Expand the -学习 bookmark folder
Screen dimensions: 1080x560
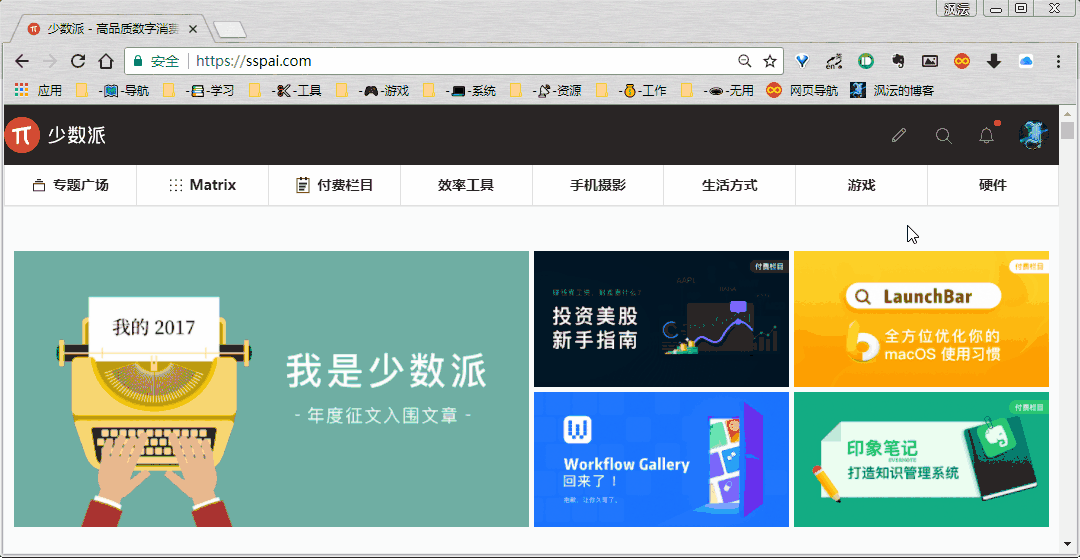point(199,90)
